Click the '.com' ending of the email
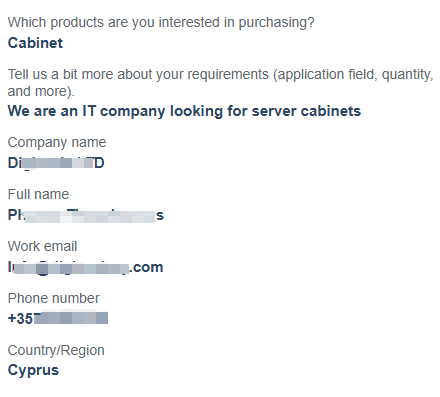440x397 pixels. (146, 267)
